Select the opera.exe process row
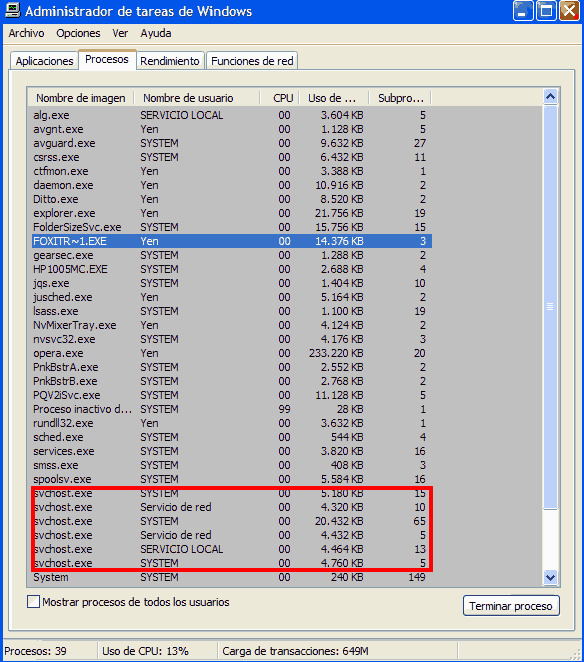The width and height of the screenshot is (584, 662). point(231,353)
